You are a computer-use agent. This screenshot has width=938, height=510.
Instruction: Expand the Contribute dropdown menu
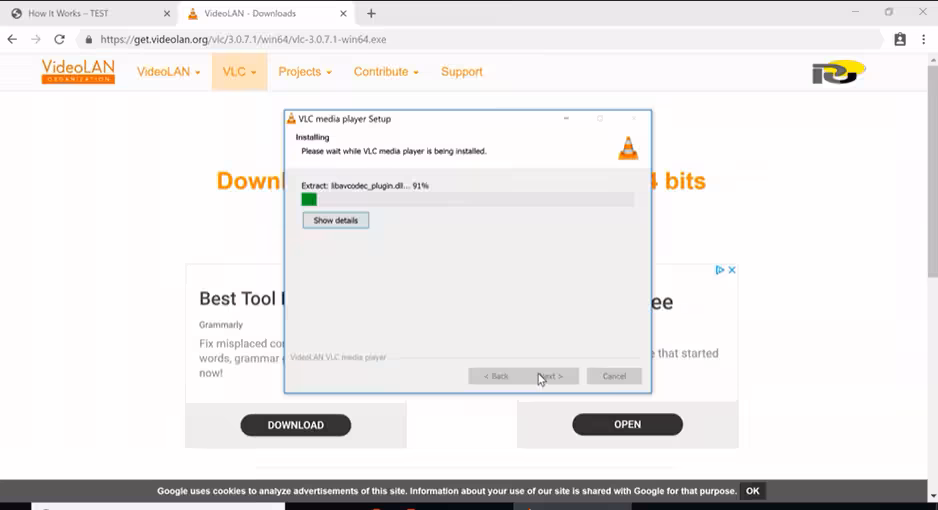click(386, 72)
